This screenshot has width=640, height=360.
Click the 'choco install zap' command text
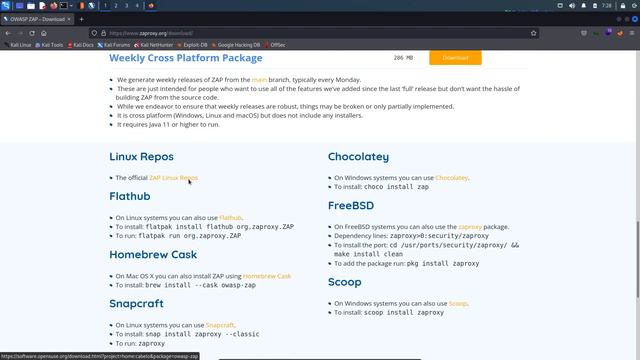396,187
